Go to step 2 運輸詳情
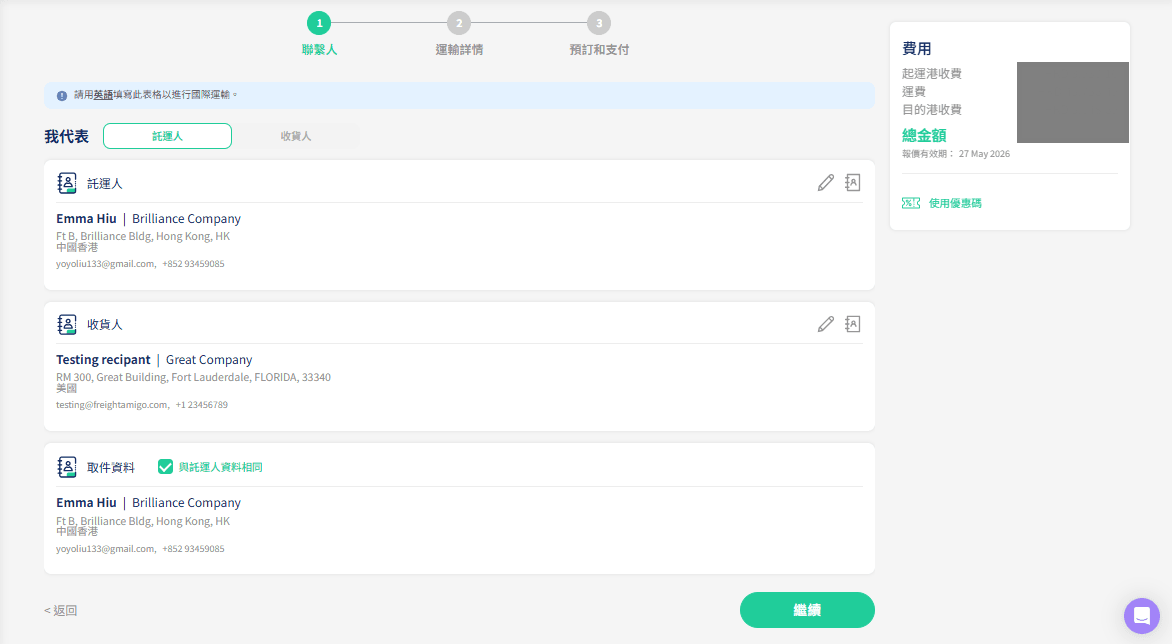 click(x=459, y=23)
